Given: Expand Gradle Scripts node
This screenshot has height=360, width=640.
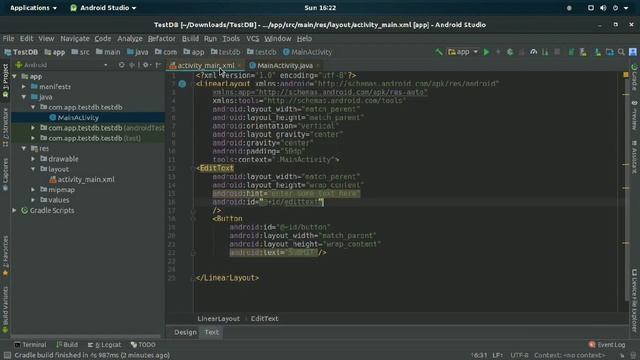Looking at the screenshot, I should 15,211.
